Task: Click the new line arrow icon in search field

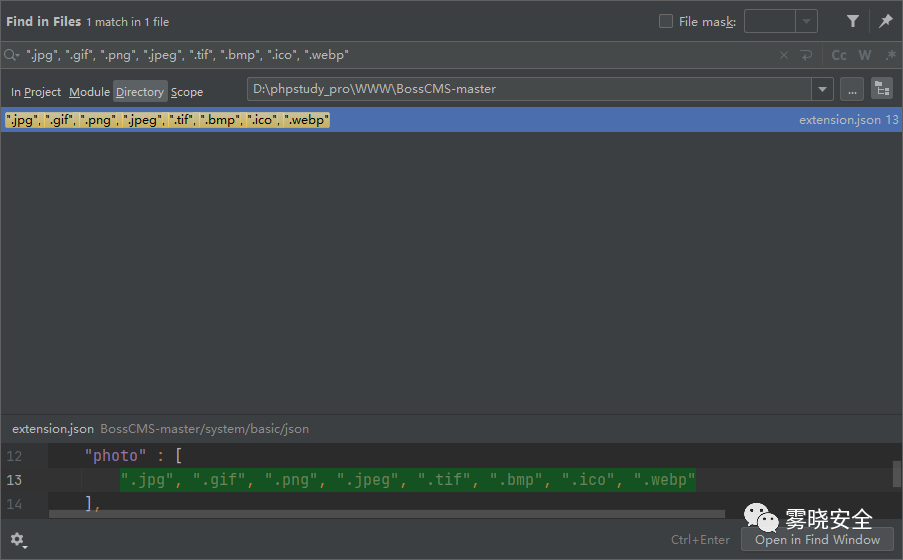Action: 806,55
